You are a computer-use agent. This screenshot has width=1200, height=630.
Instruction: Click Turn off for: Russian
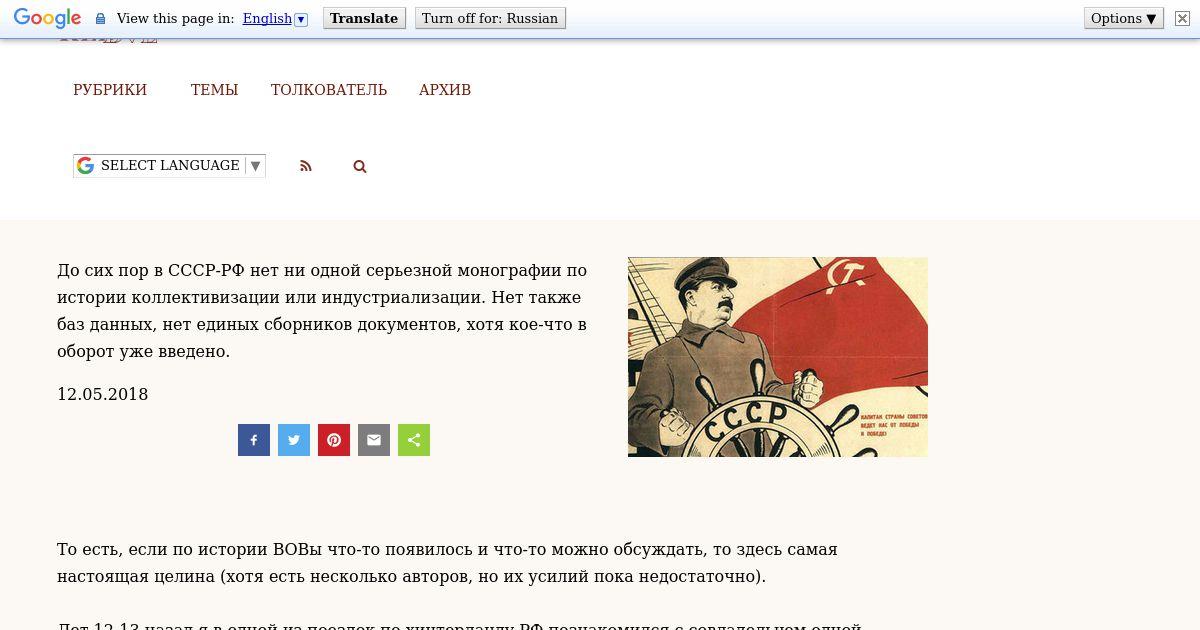point(490,18)
